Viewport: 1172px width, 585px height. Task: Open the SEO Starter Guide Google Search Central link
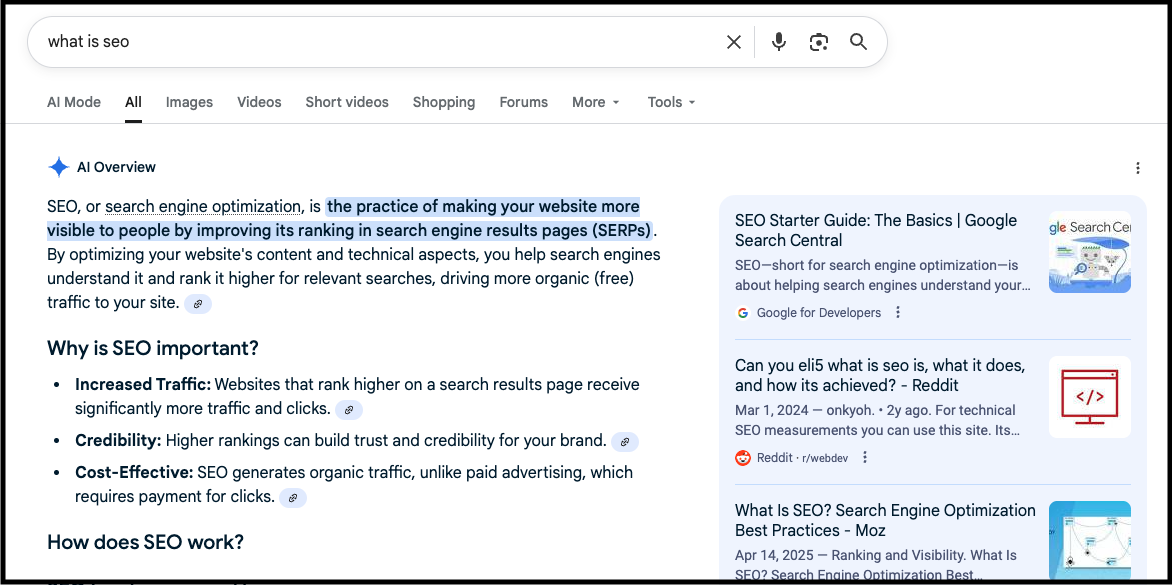[x=875, y=230]
